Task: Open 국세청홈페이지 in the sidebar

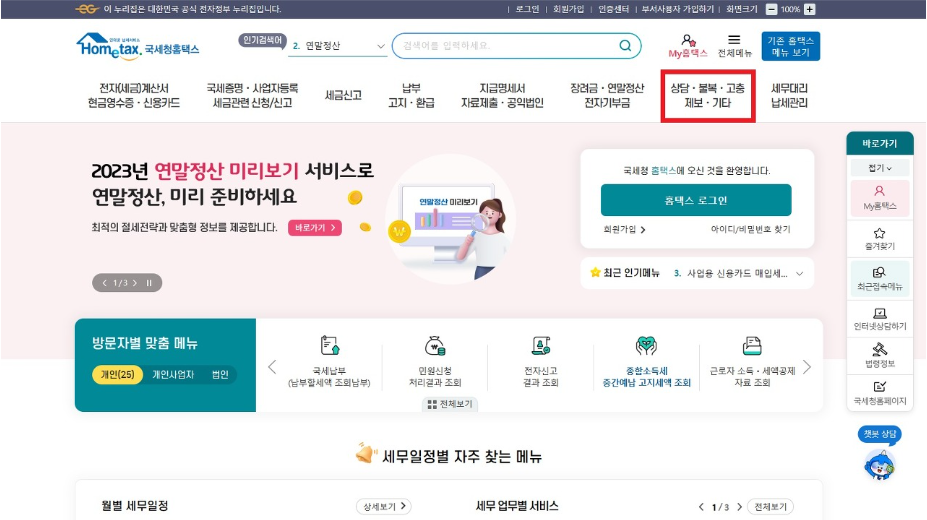Action: pos(880,394)
